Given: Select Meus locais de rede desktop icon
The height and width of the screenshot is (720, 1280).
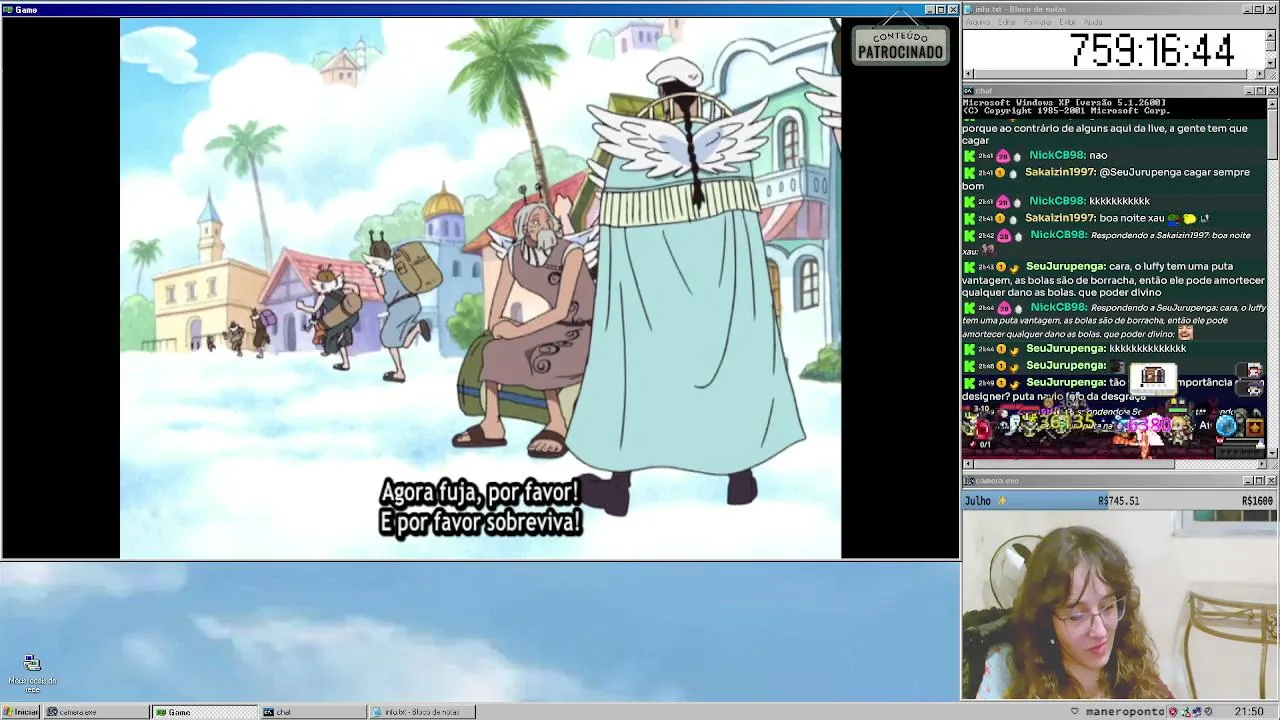Looking at the screenshot, I should click(32, 674).
